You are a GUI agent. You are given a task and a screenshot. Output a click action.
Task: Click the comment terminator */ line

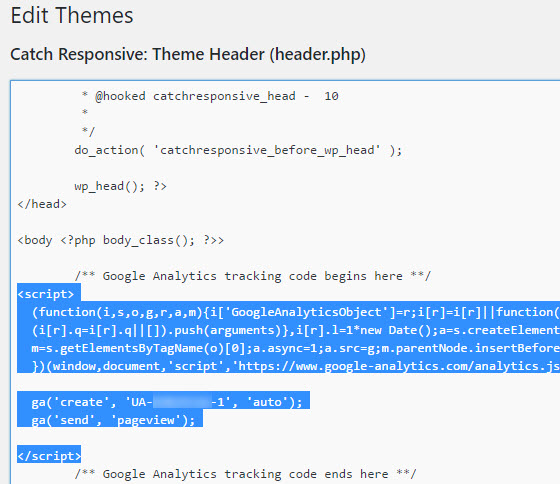click(88, 132)
